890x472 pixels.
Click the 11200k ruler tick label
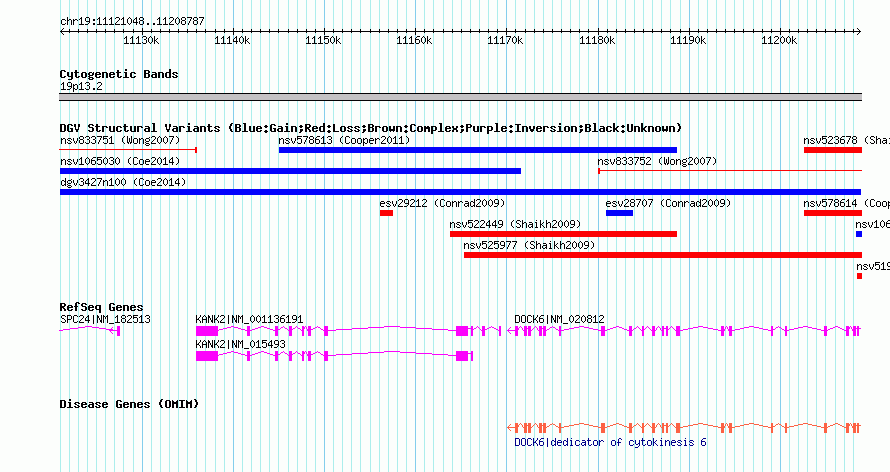coord(779,40)
